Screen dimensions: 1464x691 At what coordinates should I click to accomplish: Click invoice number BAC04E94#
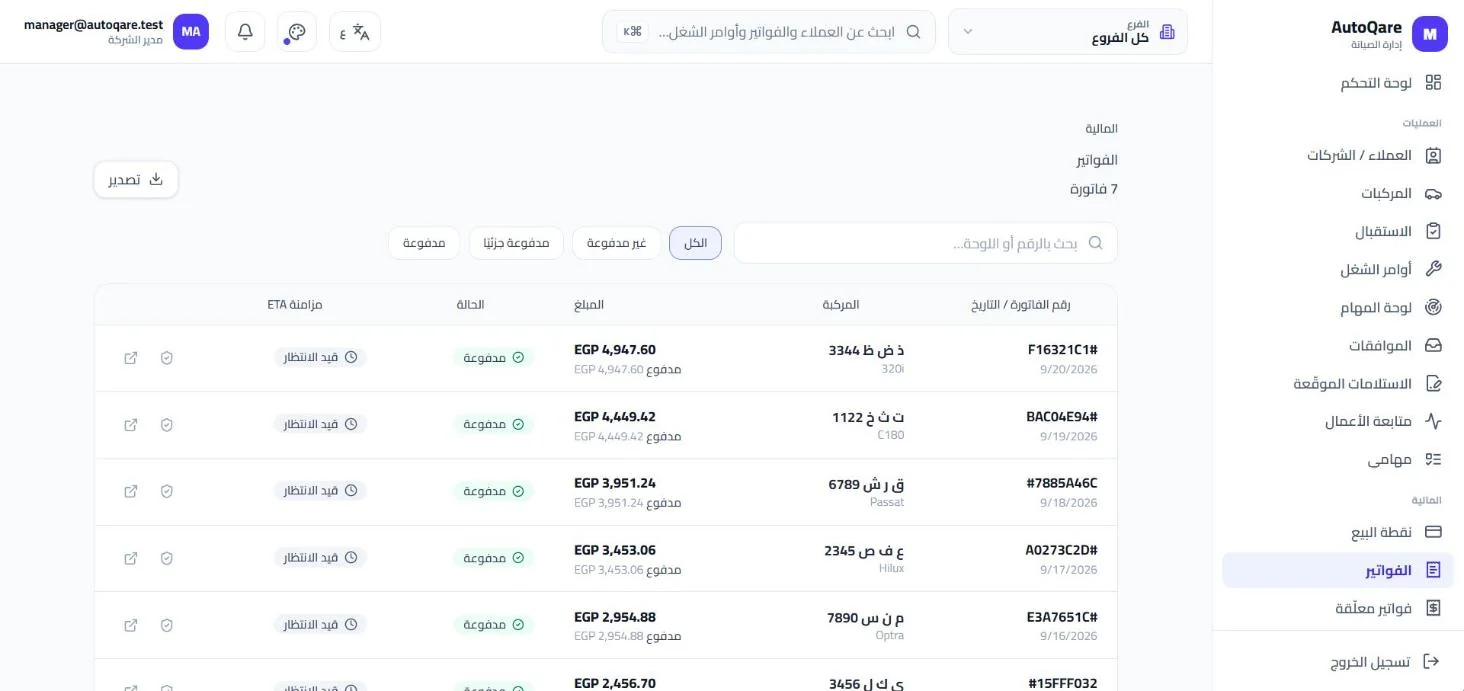(1062, 417)
